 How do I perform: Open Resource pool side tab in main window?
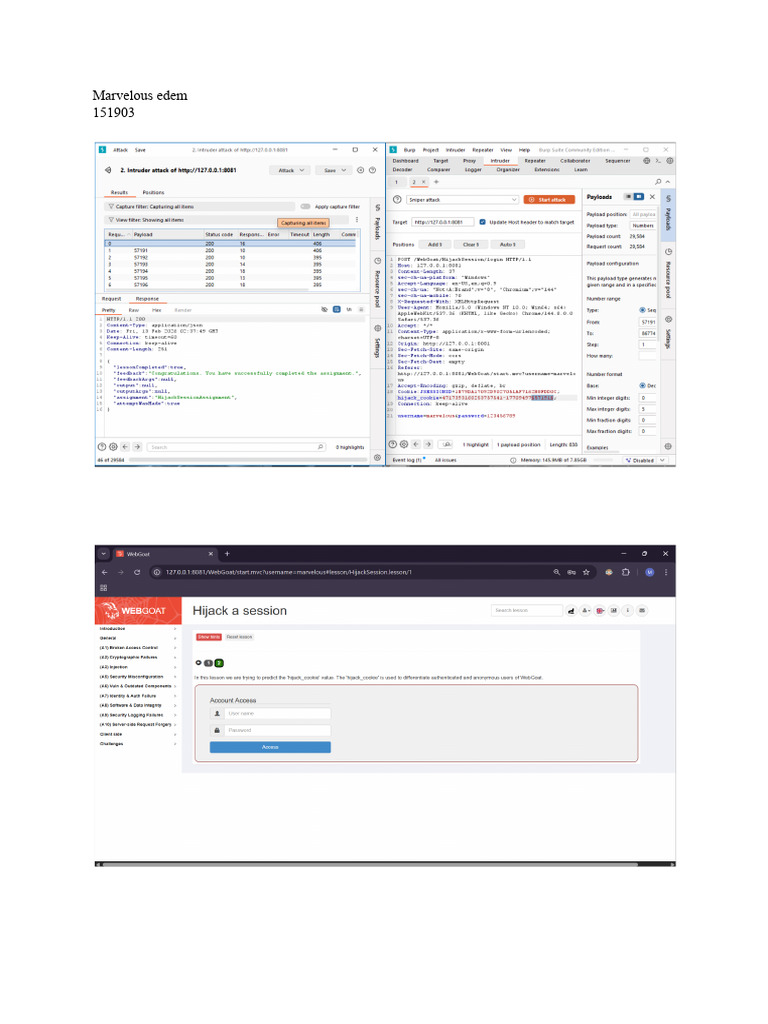(668, 274)
